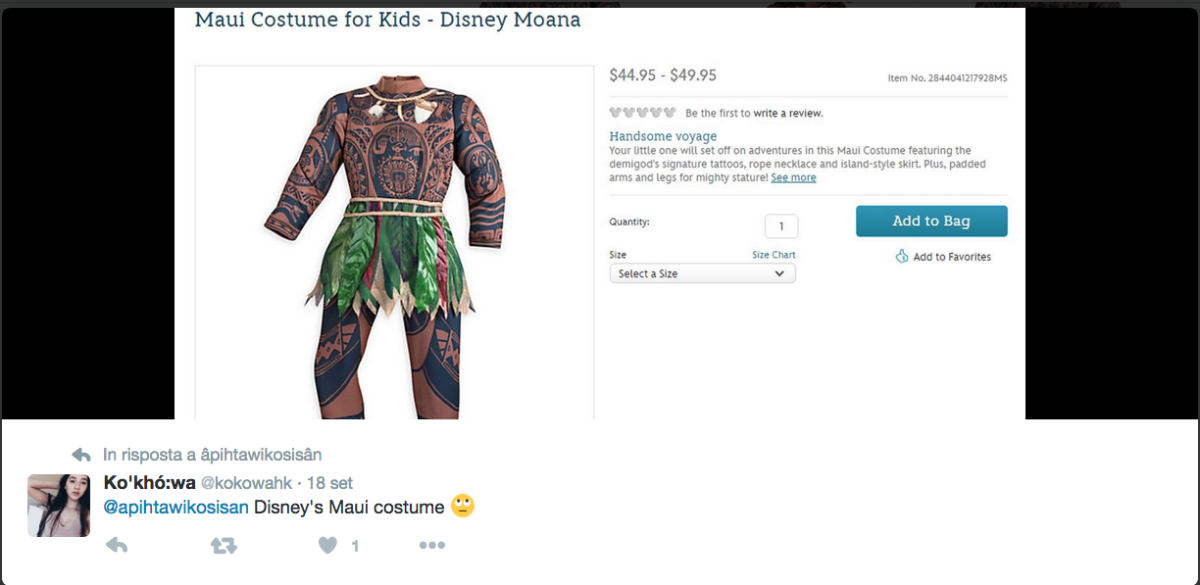Screen dimensions: 1200x585
Task: Open the tweet's more options ellipsis icon
Action: click(432, 545)
